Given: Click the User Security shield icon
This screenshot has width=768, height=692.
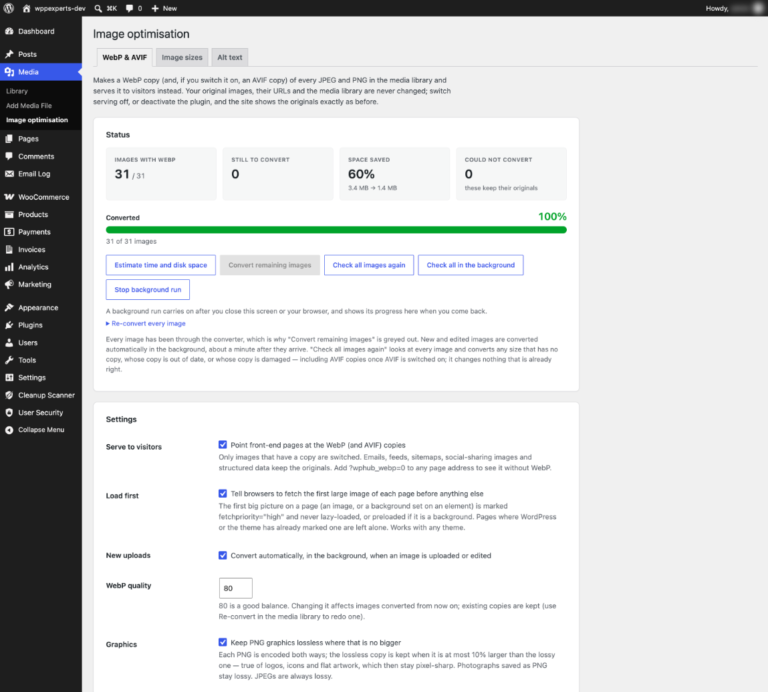Looking at the screenshot, I should (9, 412).
